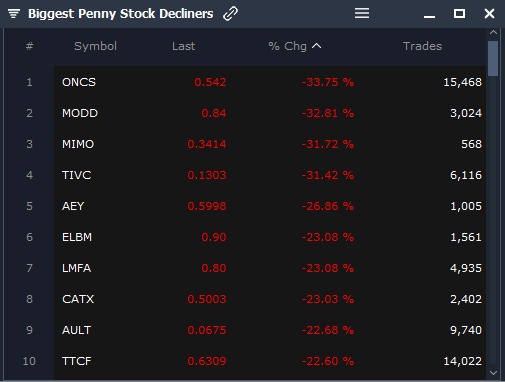Click the TTCF symbol in row 10
This screenshot has height=382, width=505.
coord(77,361)
